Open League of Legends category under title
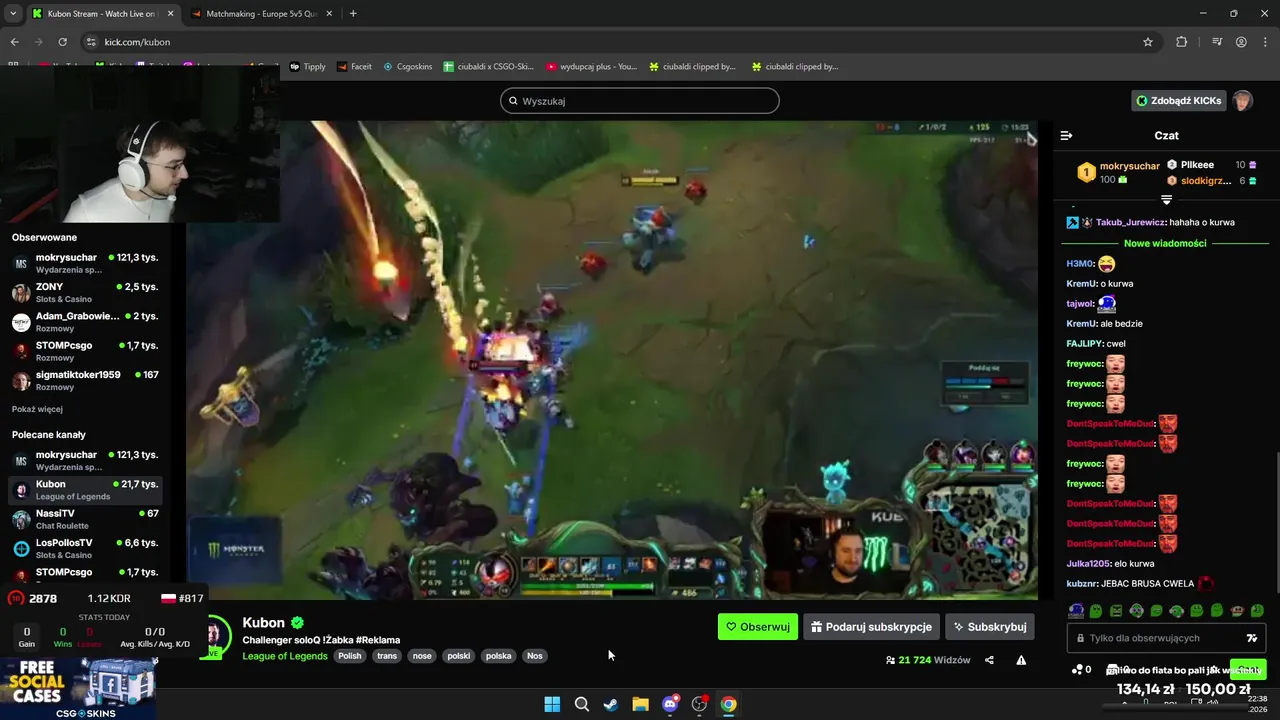Image resolution: width=1280 pixels, height=720 pixels. [x=285, y=656]
